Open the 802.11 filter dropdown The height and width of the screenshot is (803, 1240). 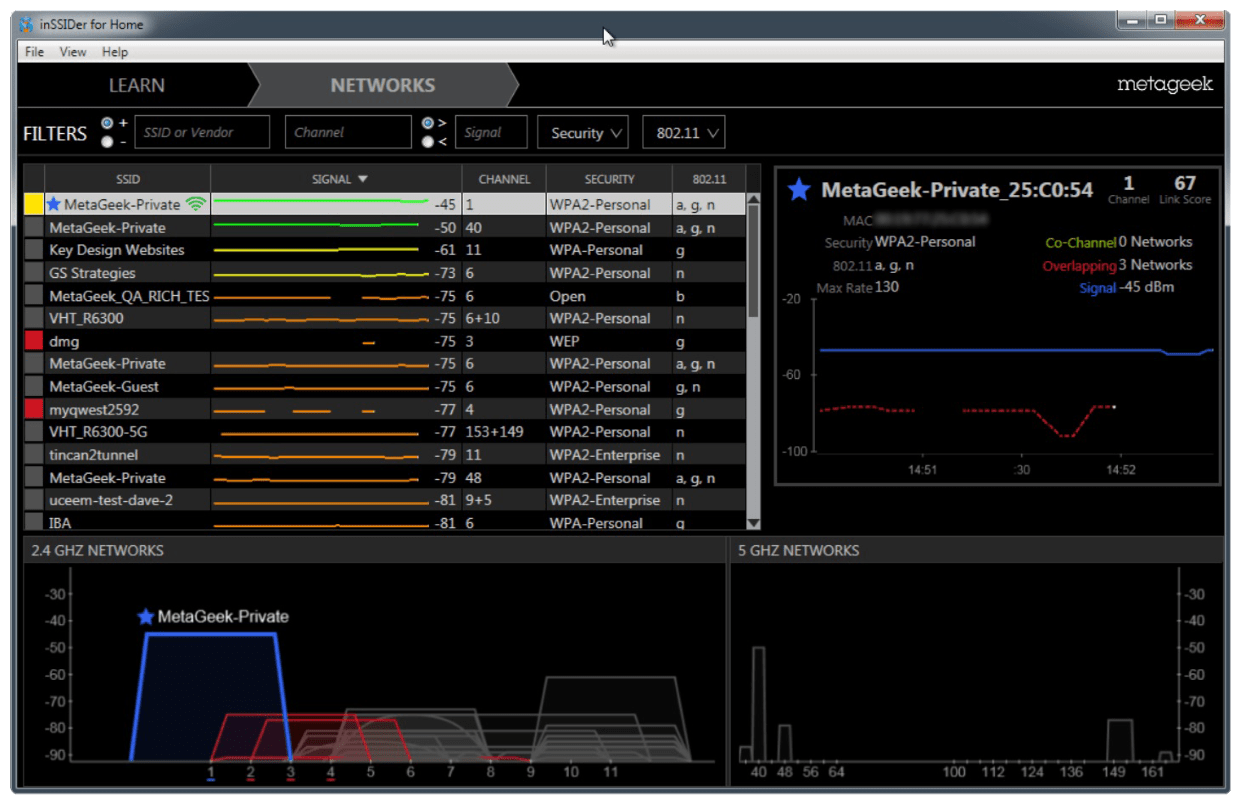pyautogui.click(x=683, y=132)
